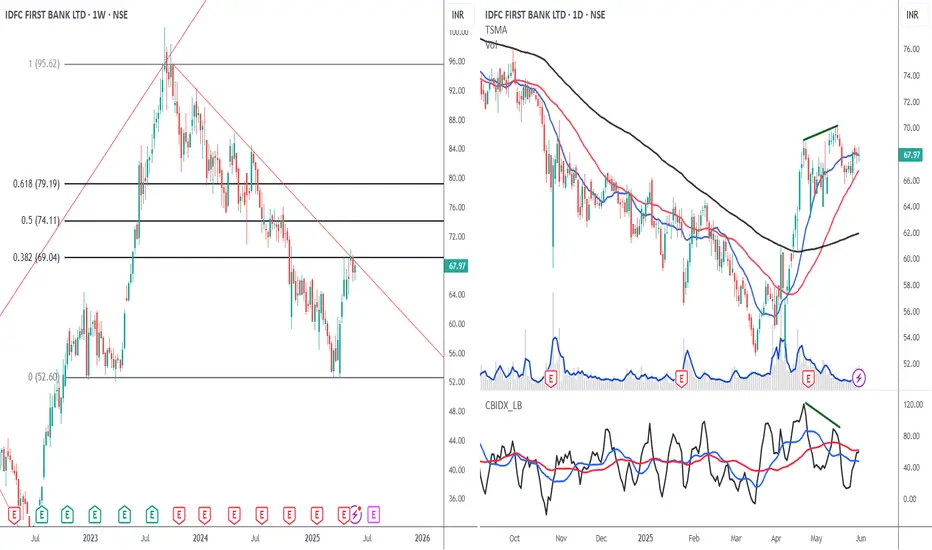Click the 58.00 level on daily price scale
The width and height of the screenshot is (932, 550).
(x=911, y=285)
